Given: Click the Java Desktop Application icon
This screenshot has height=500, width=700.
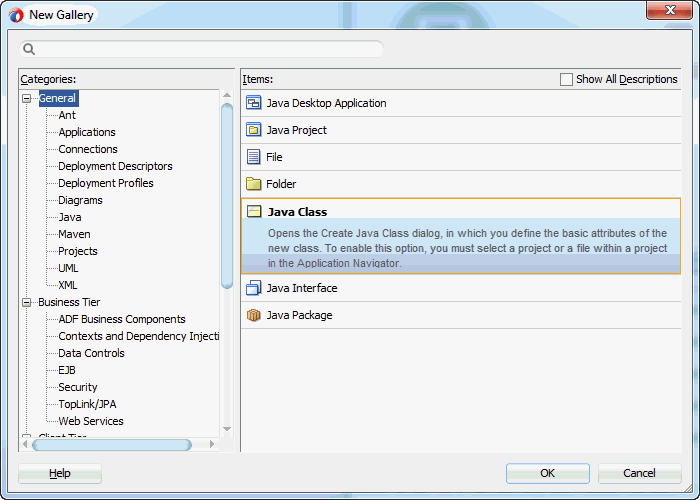Looking at the screenshot, I should pyautogui.click(x=254, y=103).
